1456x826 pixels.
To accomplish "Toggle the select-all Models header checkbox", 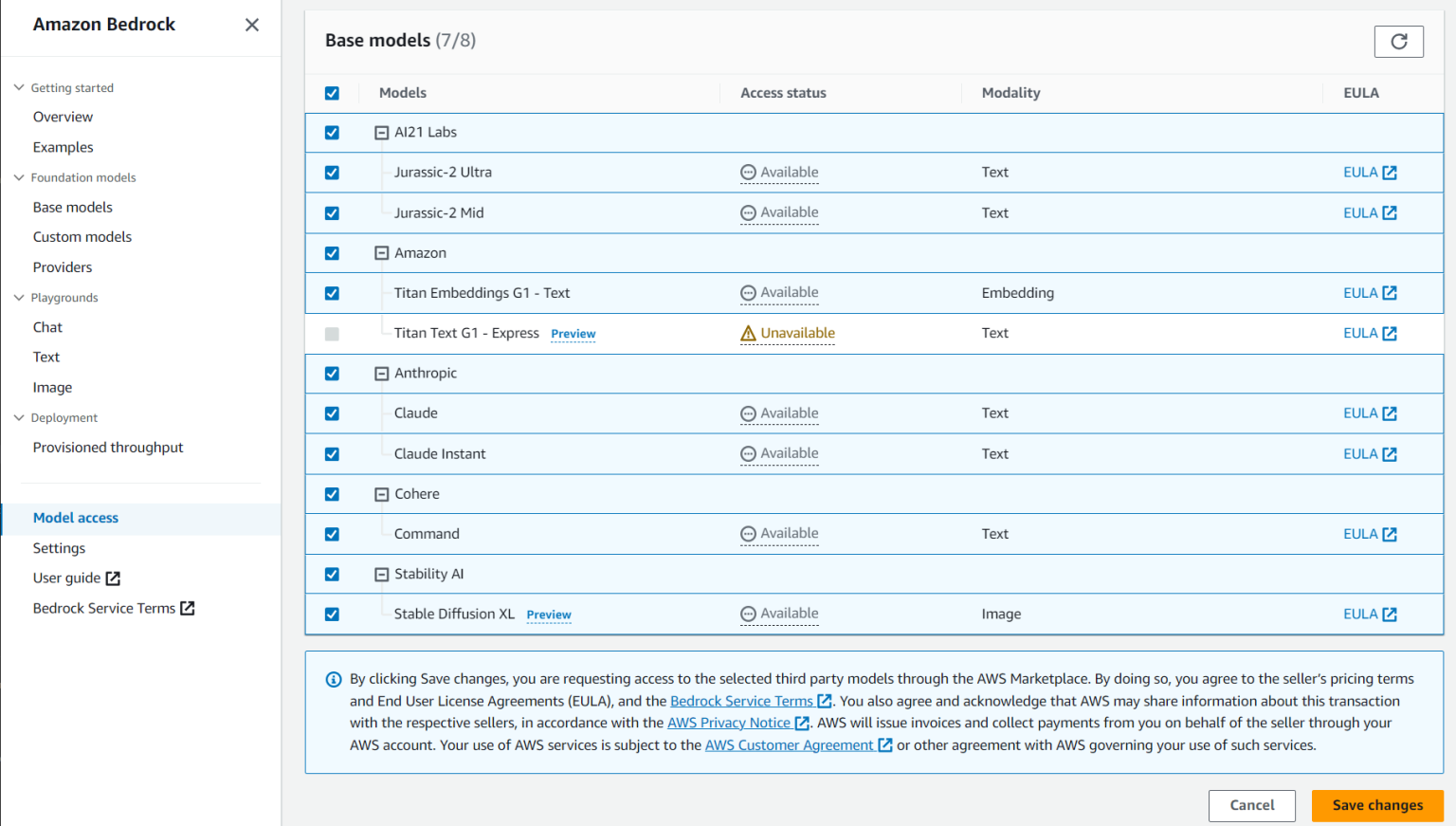I will 332,93.
